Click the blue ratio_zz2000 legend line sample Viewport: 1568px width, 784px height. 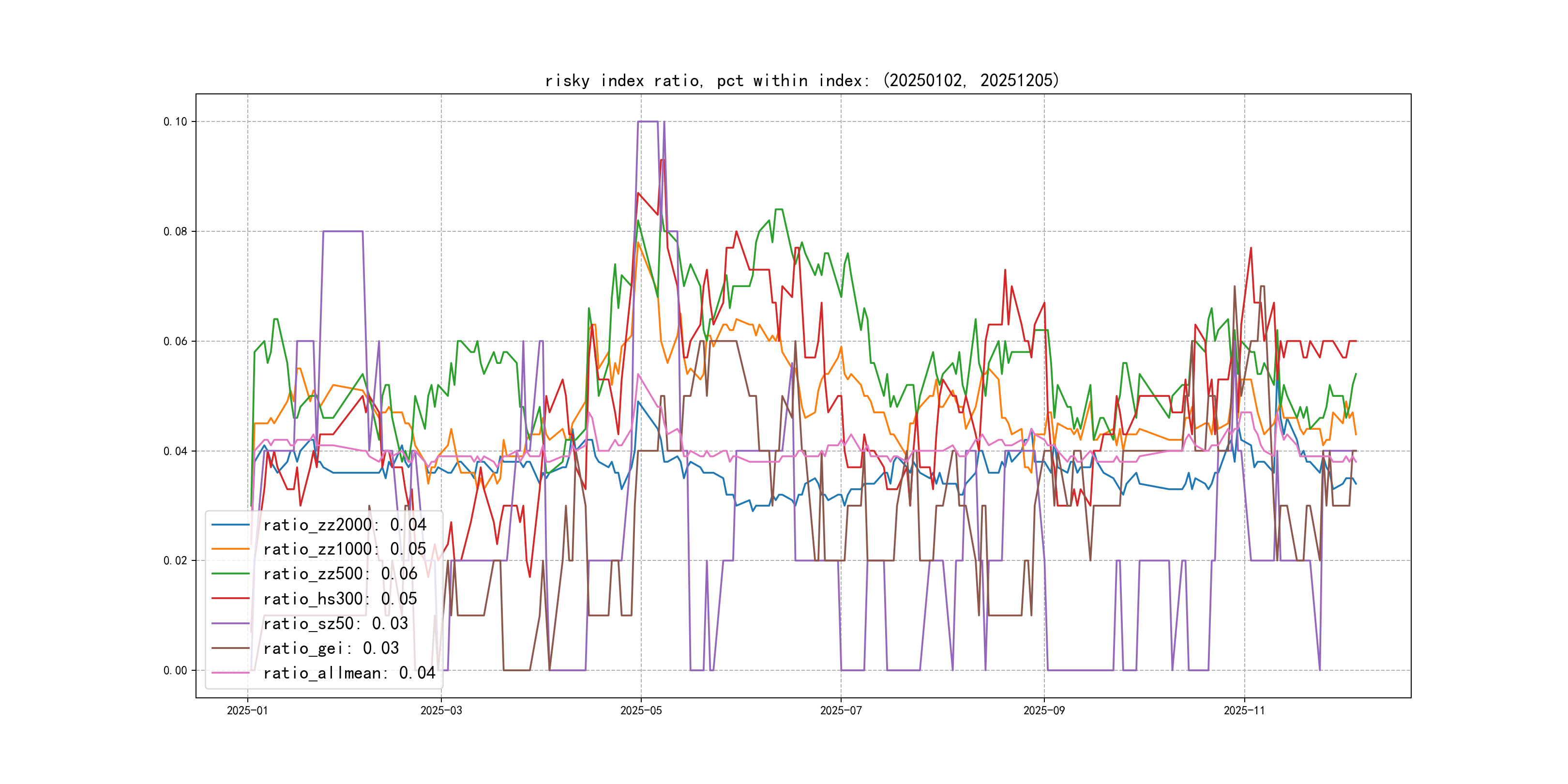(x=230, y=525)
